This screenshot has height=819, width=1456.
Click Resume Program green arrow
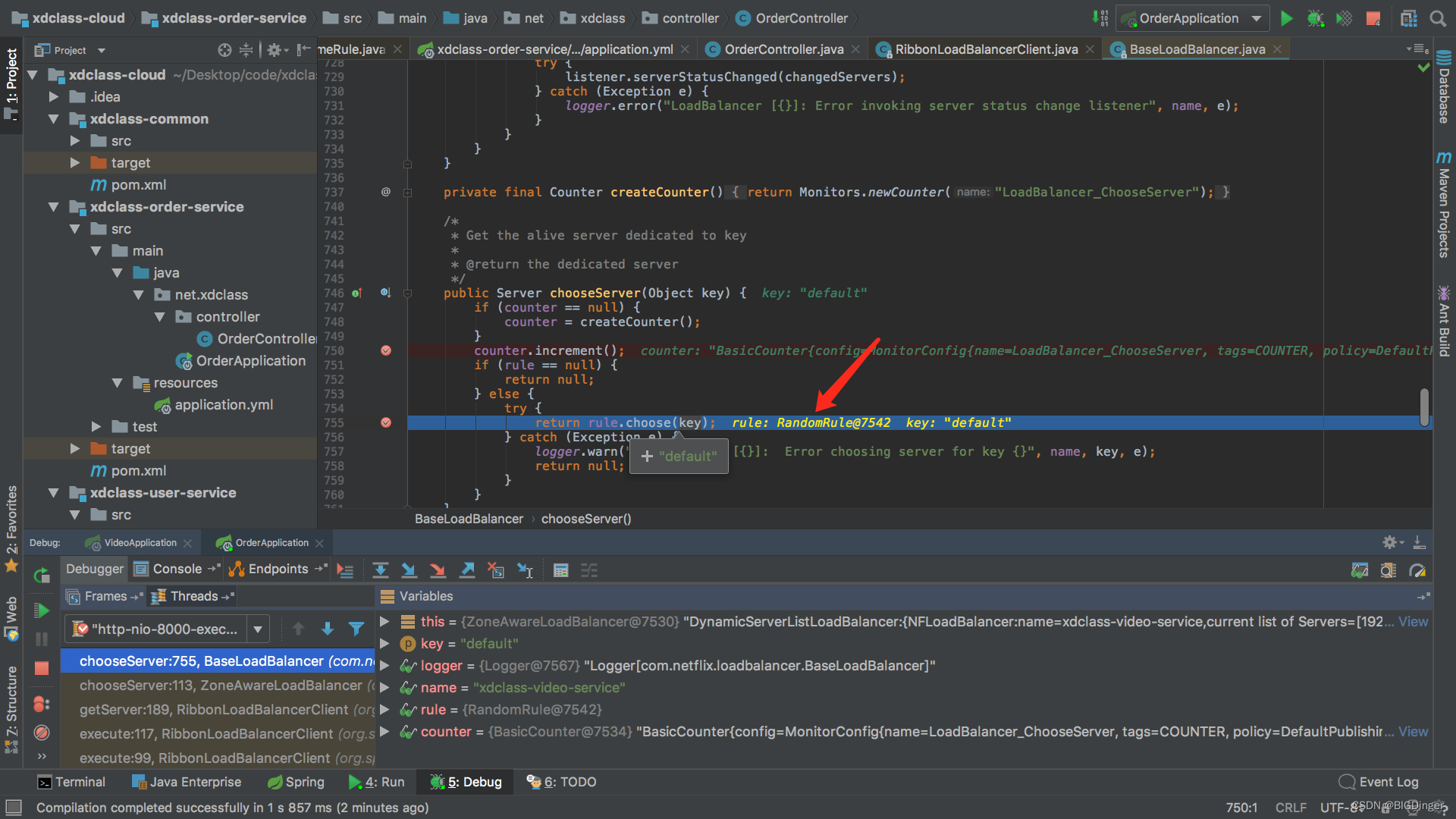(x=42, y=610)
